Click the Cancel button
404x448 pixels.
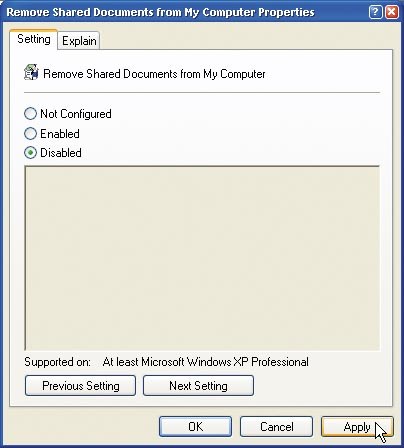coord(276,426)
